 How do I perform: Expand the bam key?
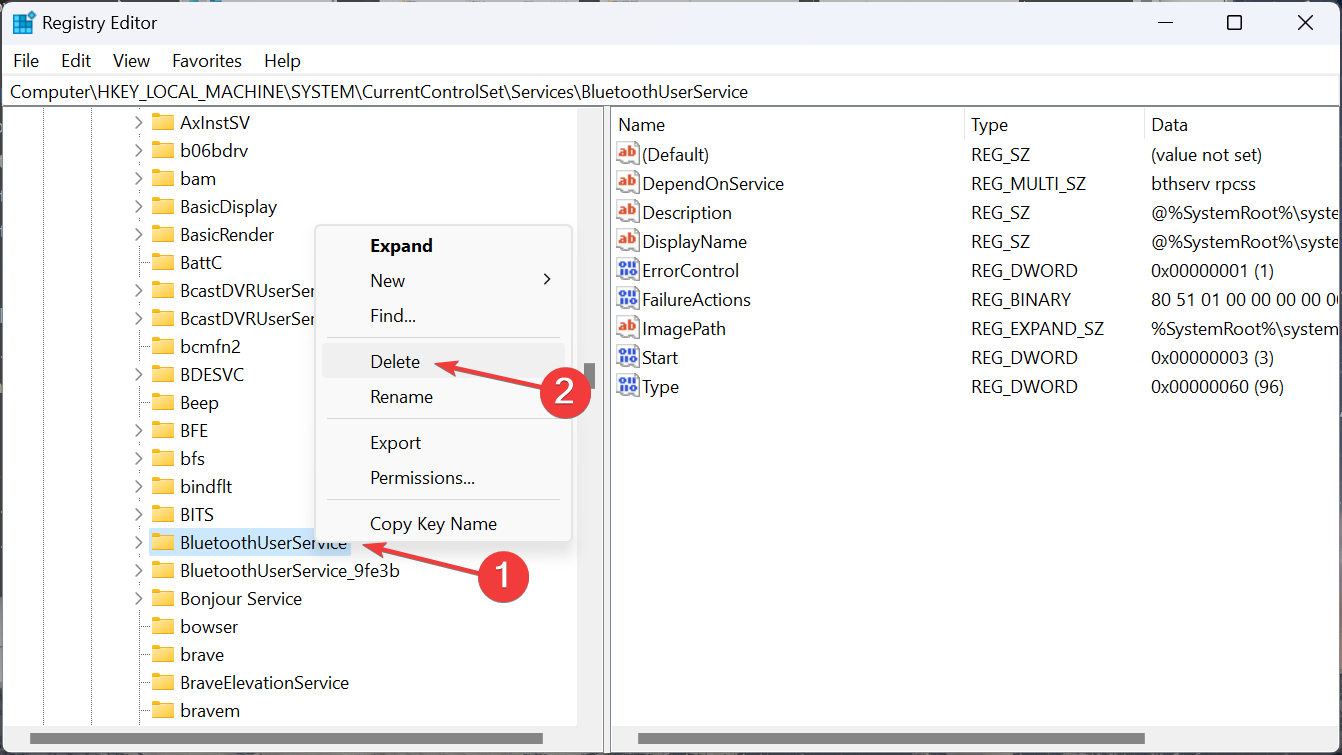click(x=138, y=179)
